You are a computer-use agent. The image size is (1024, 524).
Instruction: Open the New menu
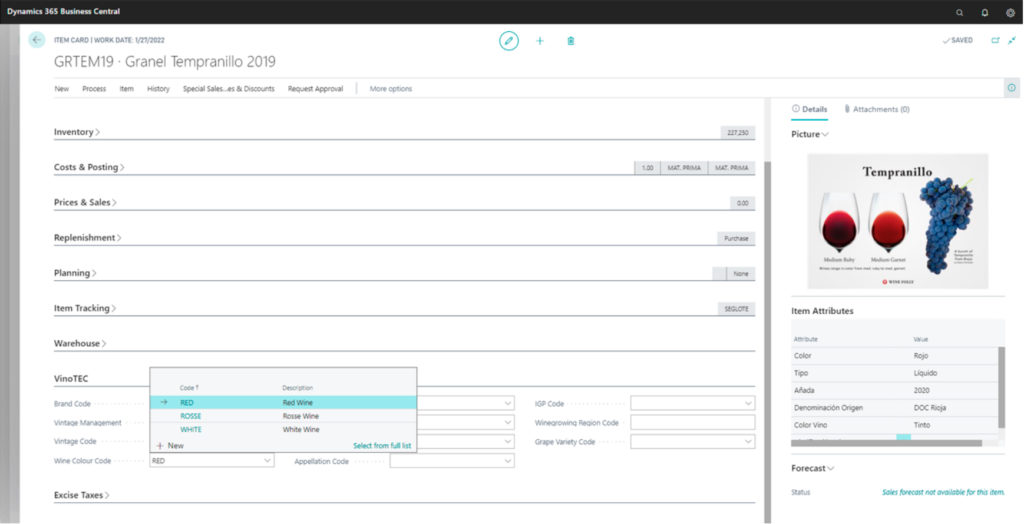(61, 89)
